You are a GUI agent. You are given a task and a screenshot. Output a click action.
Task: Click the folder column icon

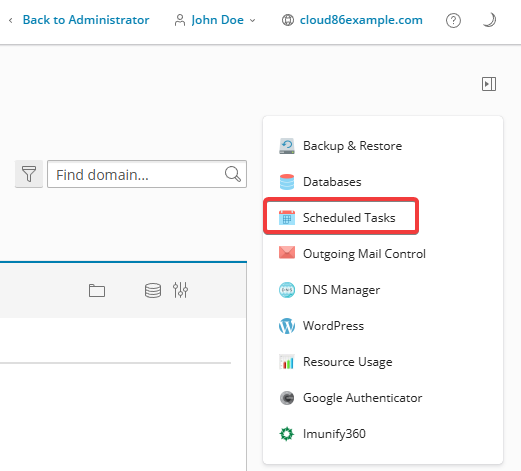(97, 290)
